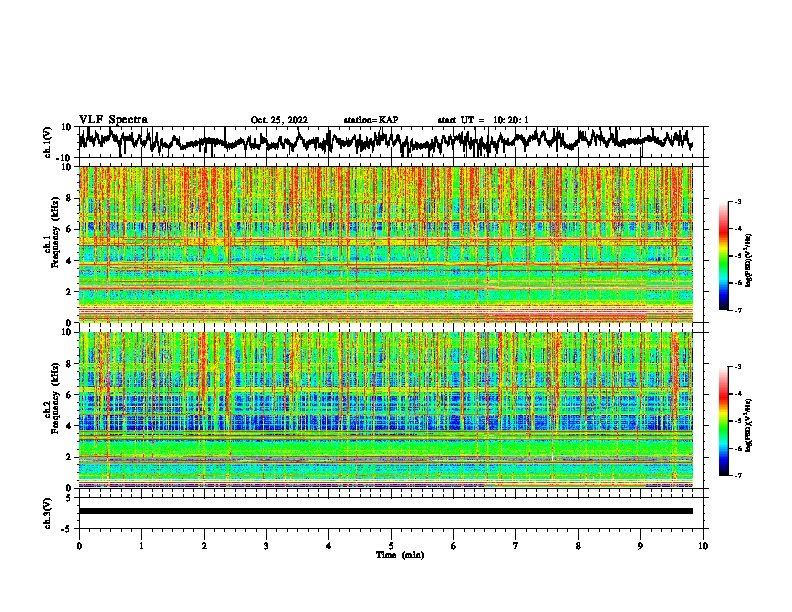Image resolution: width=792 pixels, height=612 pixels.
Task: Click time axis tick label 2
Action: [x=204, y=546]
